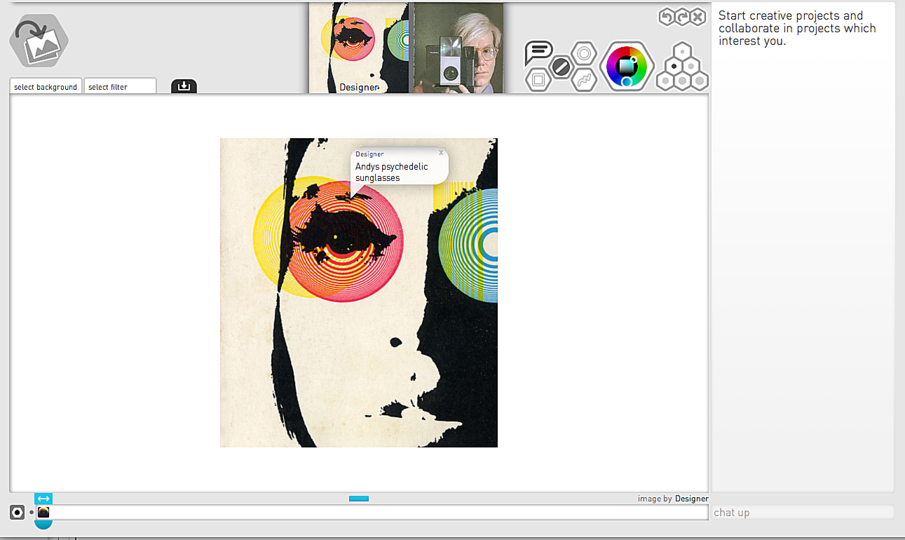905x540 pixels.
Task: Click the chat up input field
Action: 802,512
